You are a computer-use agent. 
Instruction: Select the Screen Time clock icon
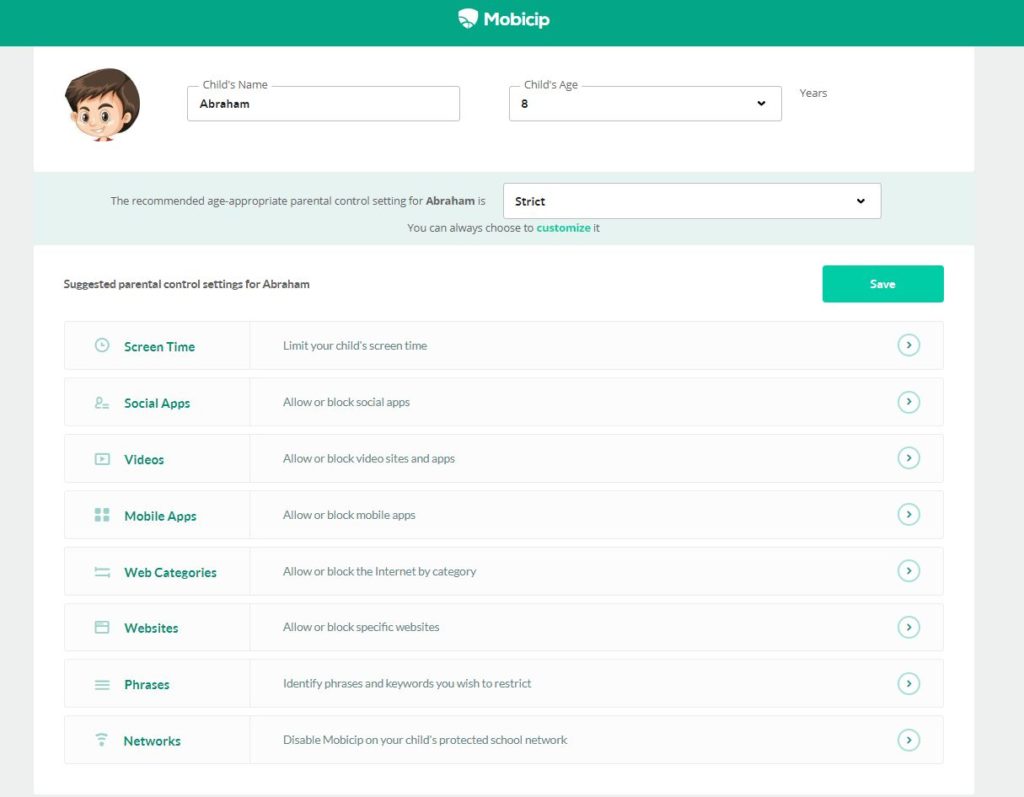101,345
